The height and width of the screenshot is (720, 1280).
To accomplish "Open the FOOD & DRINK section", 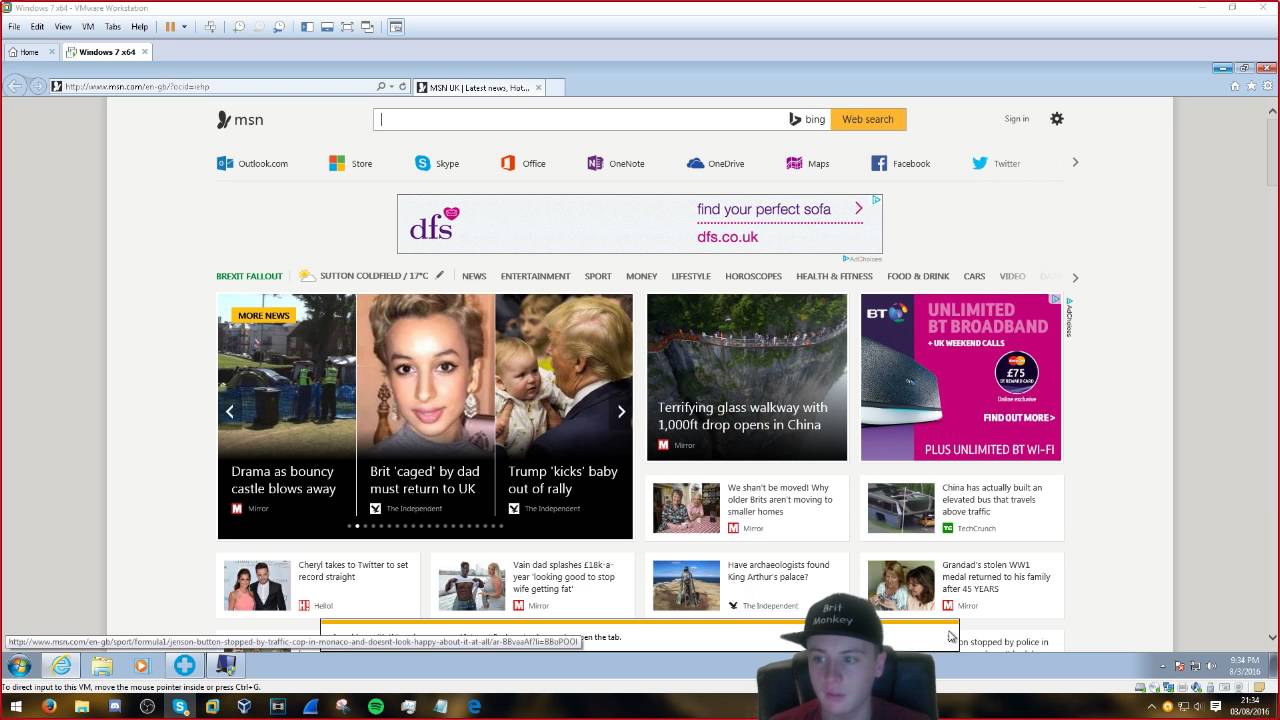I will 918,276.
